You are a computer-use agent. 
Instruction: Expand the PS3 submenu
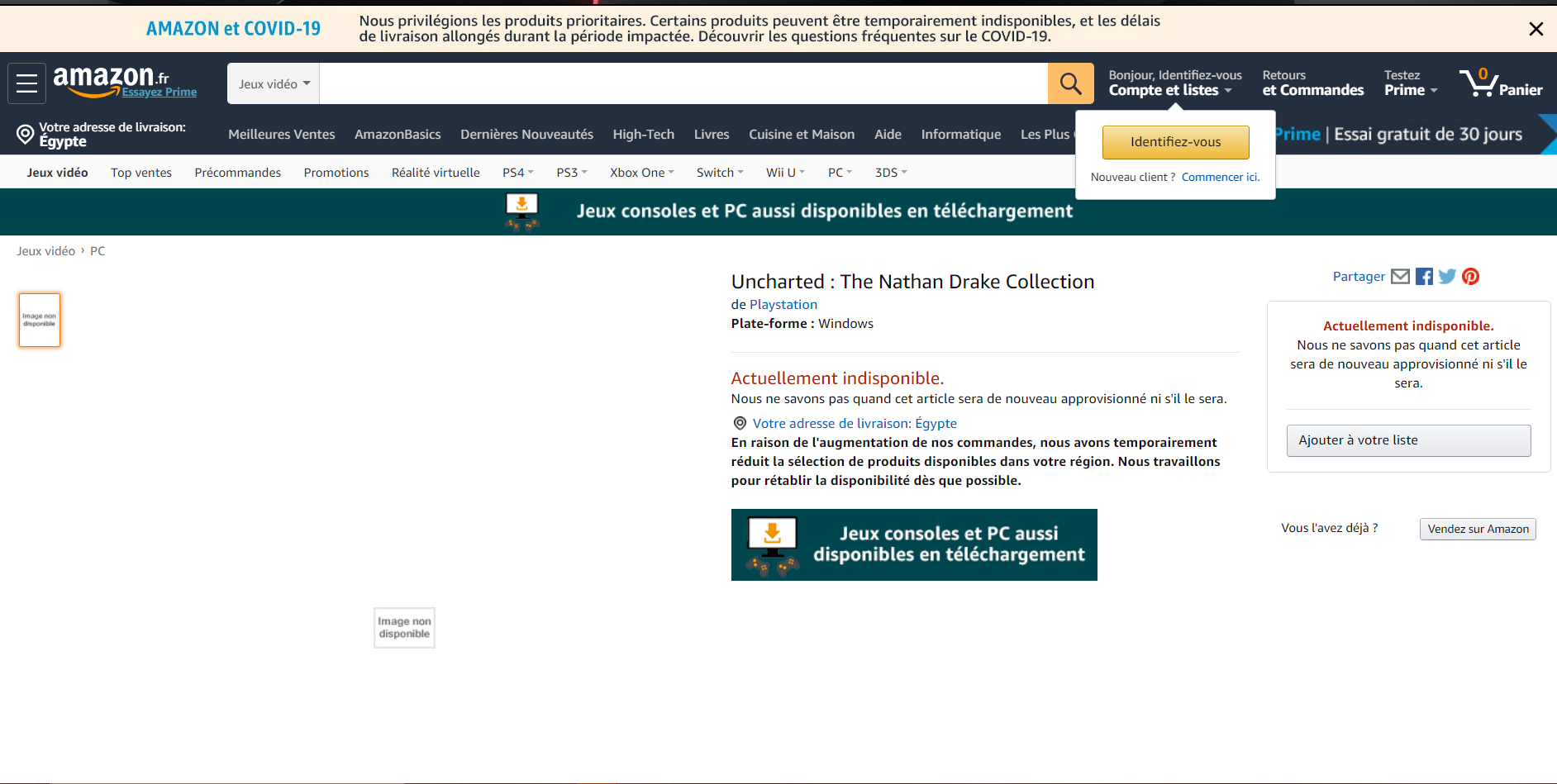(572, 173)
